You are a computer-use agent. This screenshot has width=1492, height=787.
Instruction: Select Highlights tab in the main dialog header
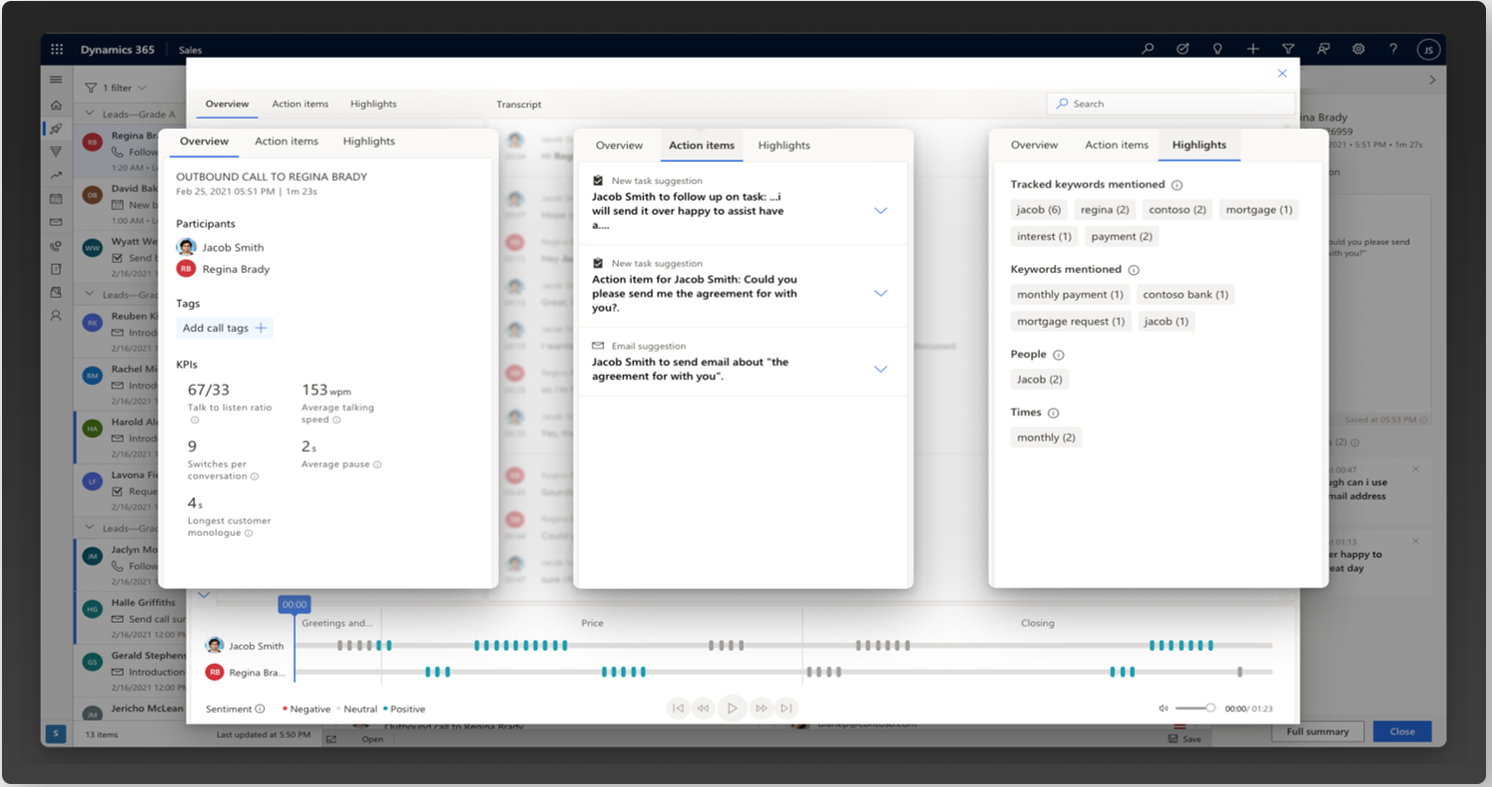pyautogui.click(x=373, y=104)
